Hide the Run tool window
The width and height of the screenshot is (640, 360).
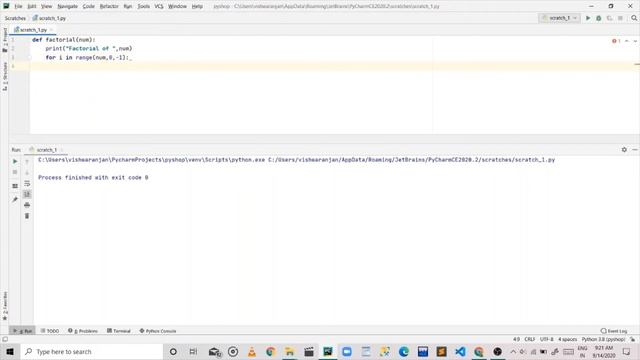(x=635, y=150)
